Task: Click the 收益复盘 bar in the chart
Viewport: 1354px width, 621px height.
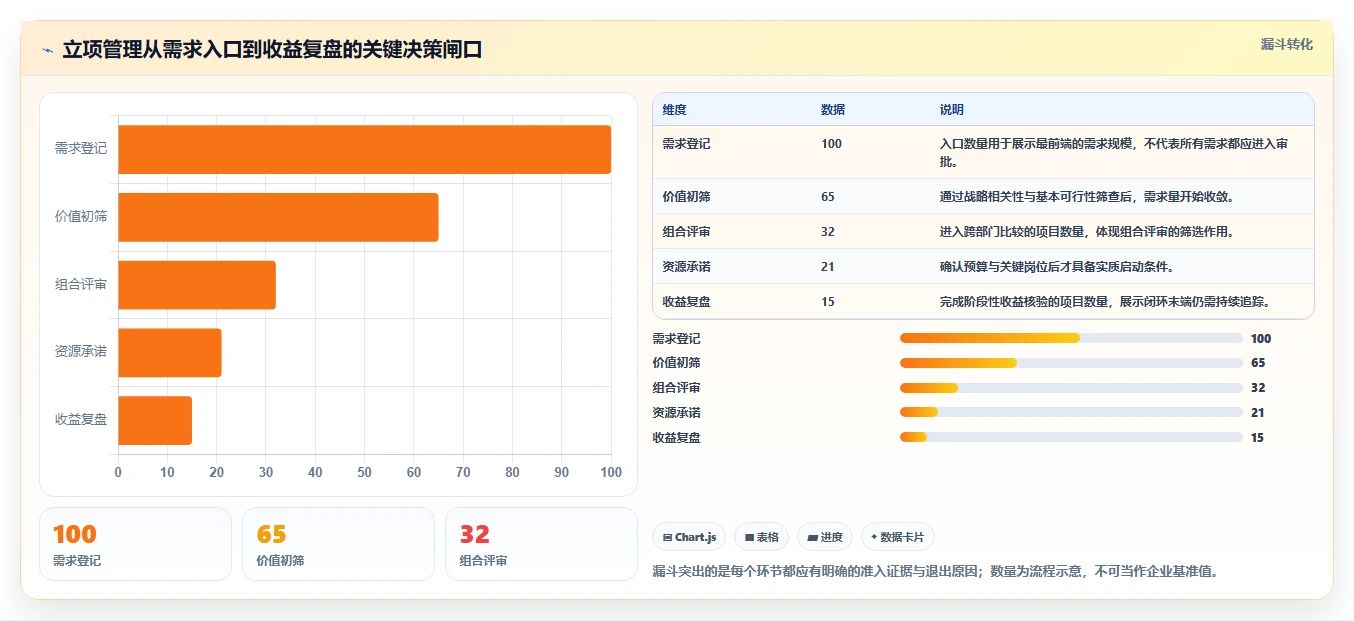Action: coord(155,420)
